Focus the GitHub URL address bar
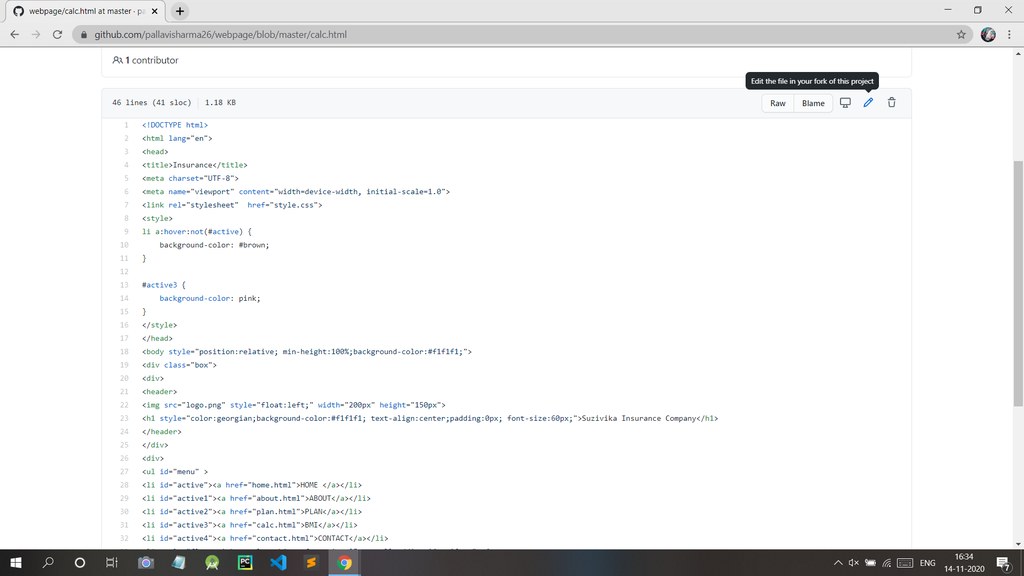 click(522, 35)
